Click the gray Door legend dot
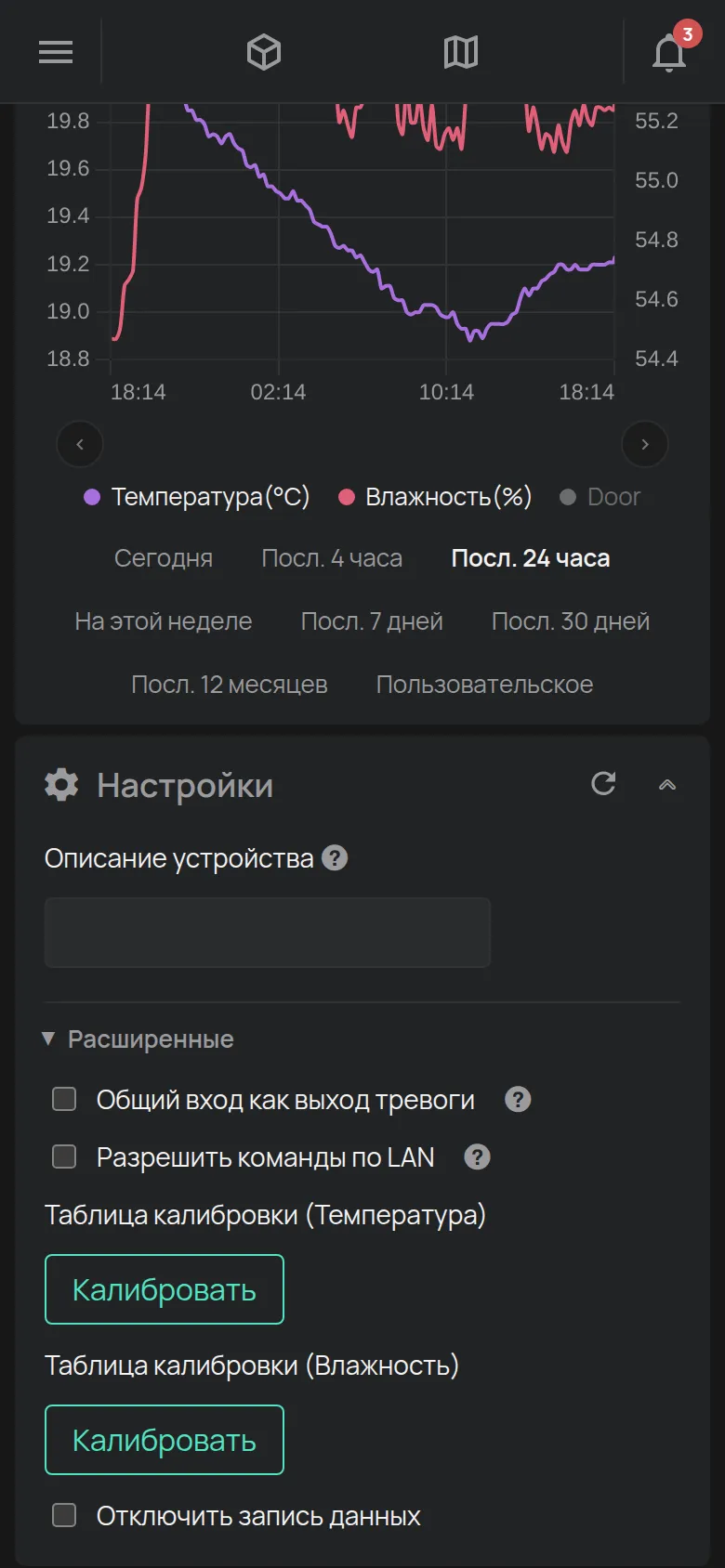This screenshot has height=1568, width=725. [x=568, y=497]
